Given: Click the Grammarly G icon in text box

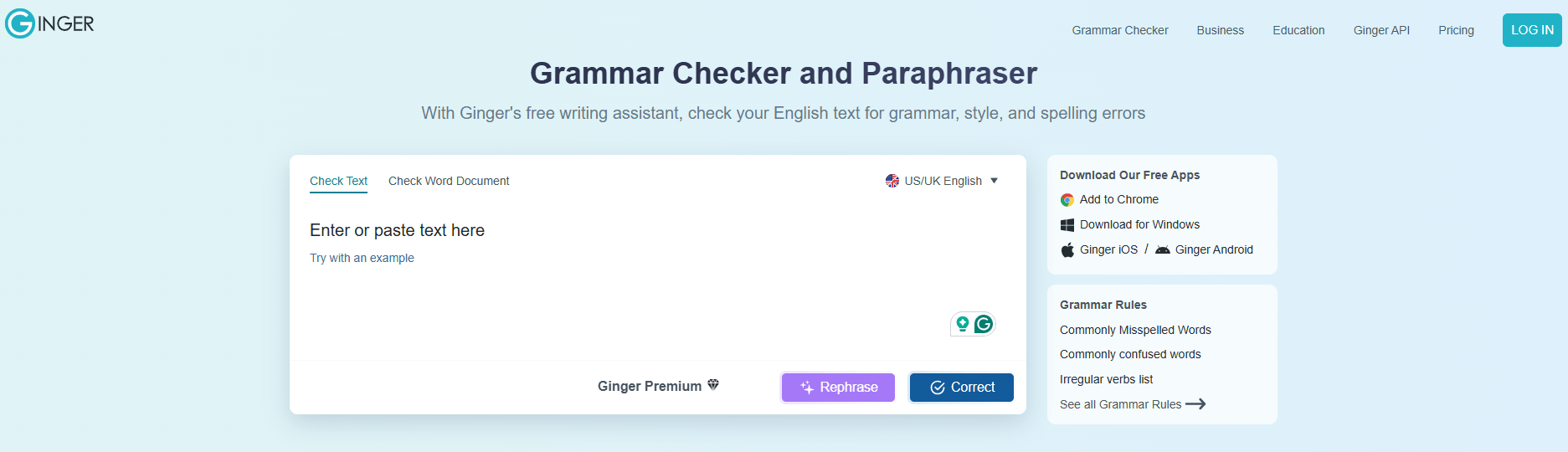Looking at the screenshot, I should 984,324.
